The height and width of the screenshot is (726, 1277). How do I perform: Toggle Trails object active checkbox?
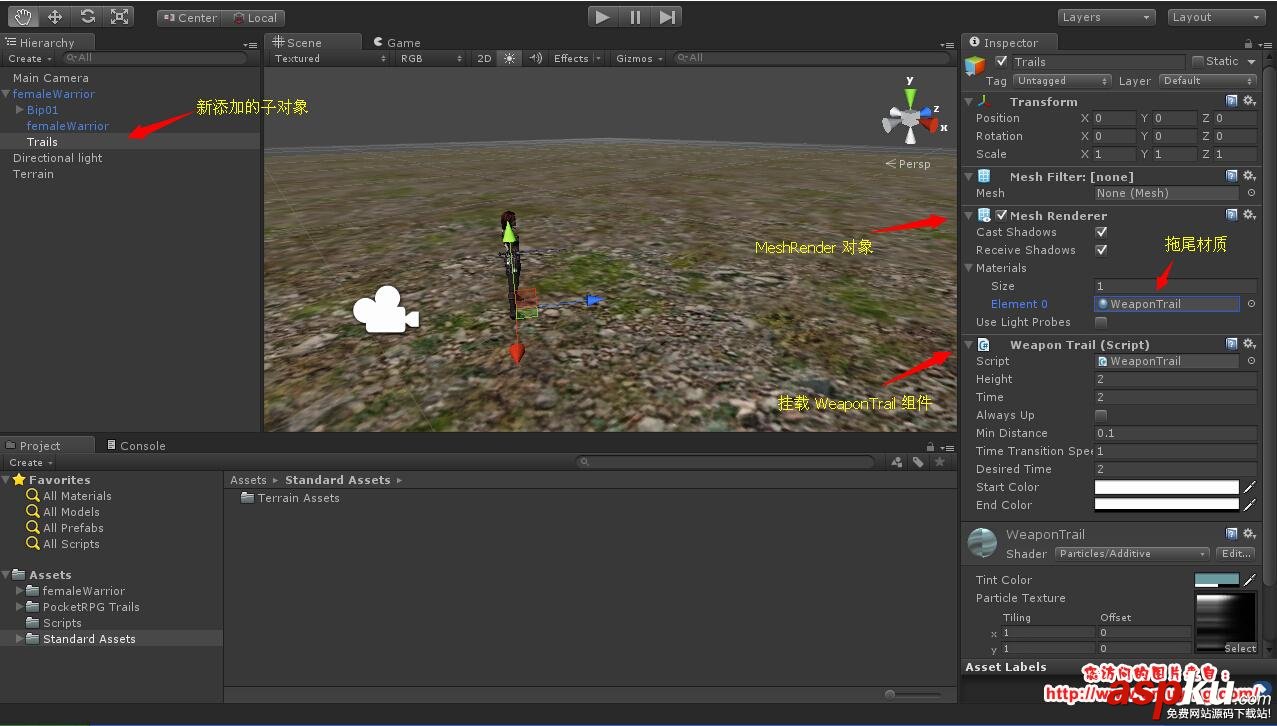1002,61
